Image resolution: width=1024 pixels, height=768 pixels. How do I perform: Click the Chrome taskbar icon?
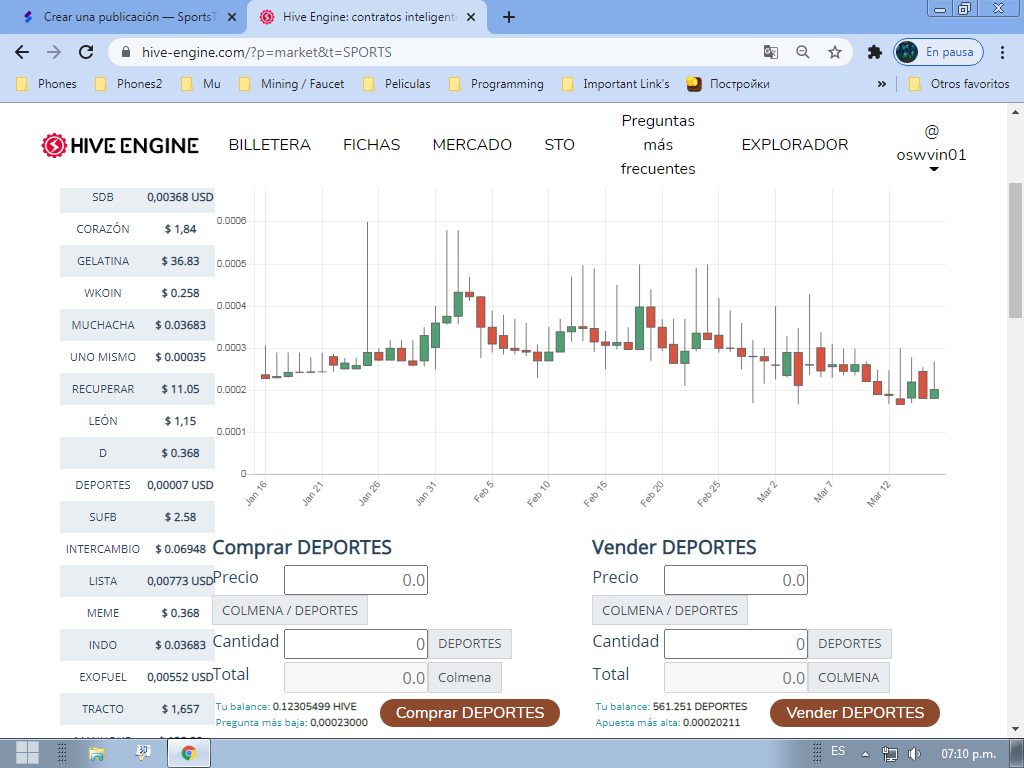click(189, 754)
